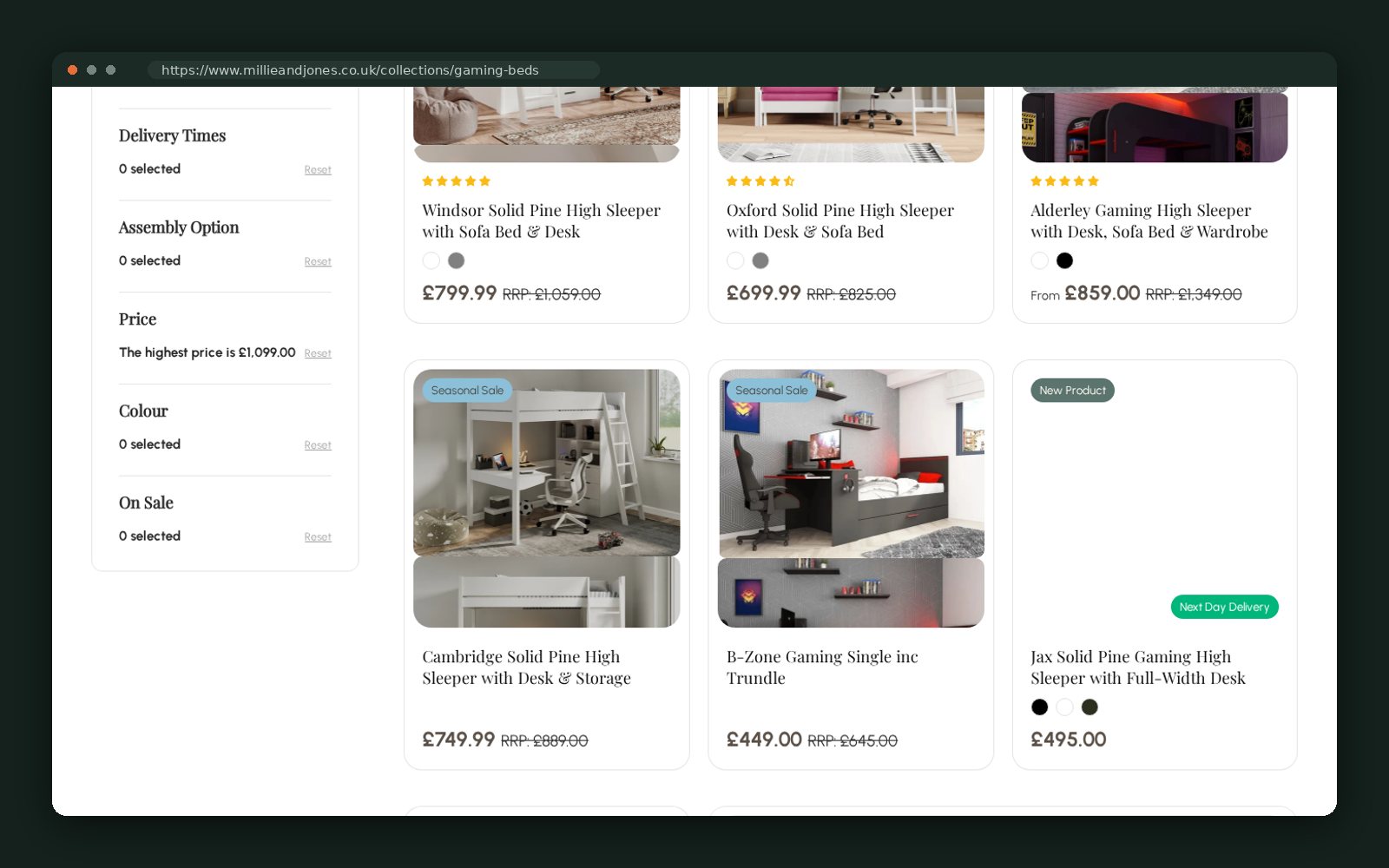Screen dimensions: 1389x868
Task: Click Cambridge bed secondary image strip
Action: click(547, 592)
